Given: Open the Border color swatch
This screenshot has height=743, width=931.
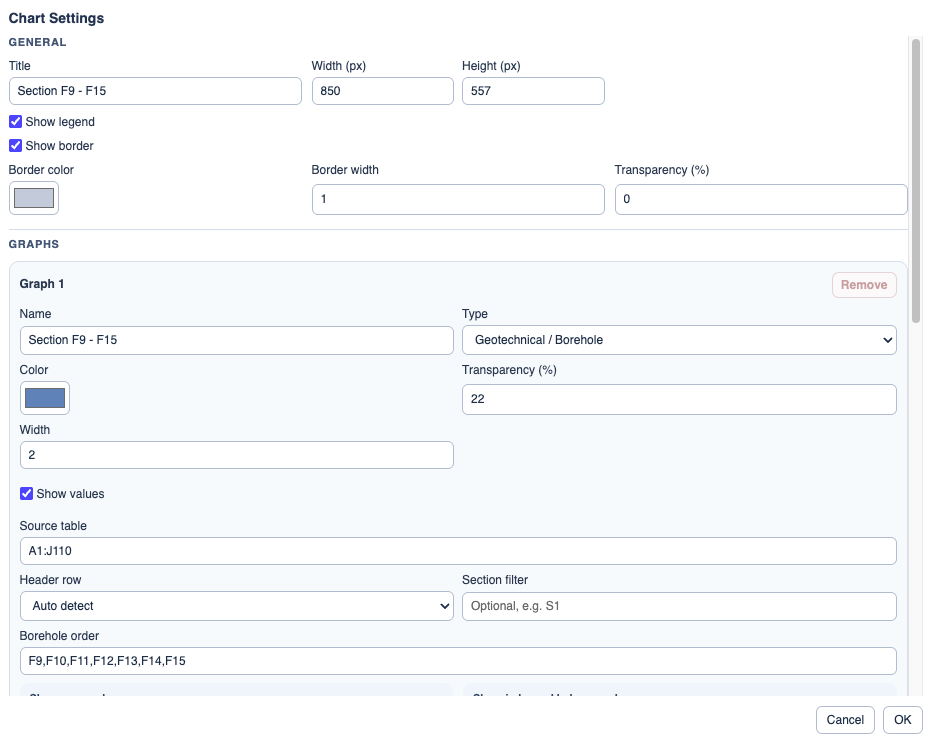Looking at the screenshot, I should pos(34,198).
